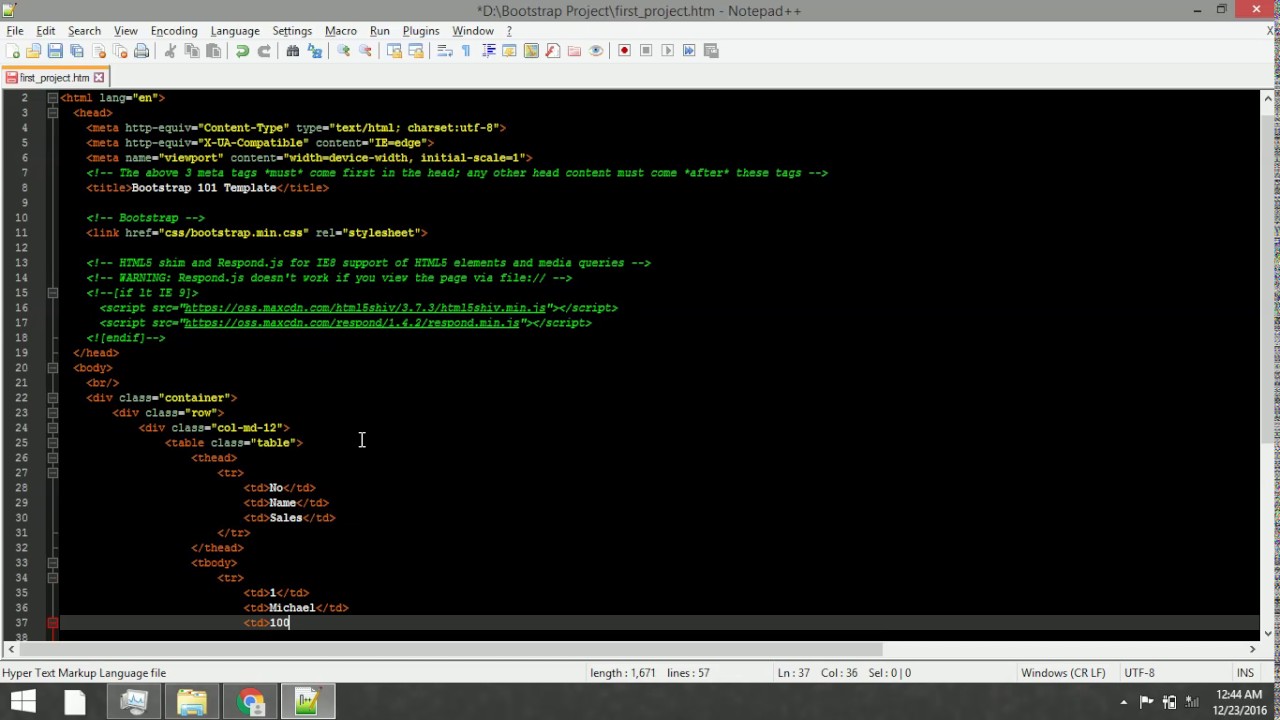The image size is (1280, 720).
Task: Close the first_project.htm tab with its X
Action: click(x=99, y=77)
